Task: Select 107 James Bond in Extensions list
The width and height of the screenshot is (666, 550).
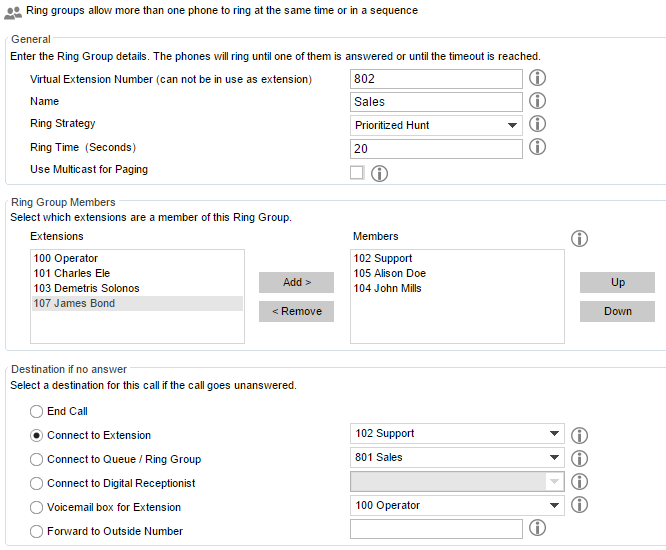Action: 137,303
